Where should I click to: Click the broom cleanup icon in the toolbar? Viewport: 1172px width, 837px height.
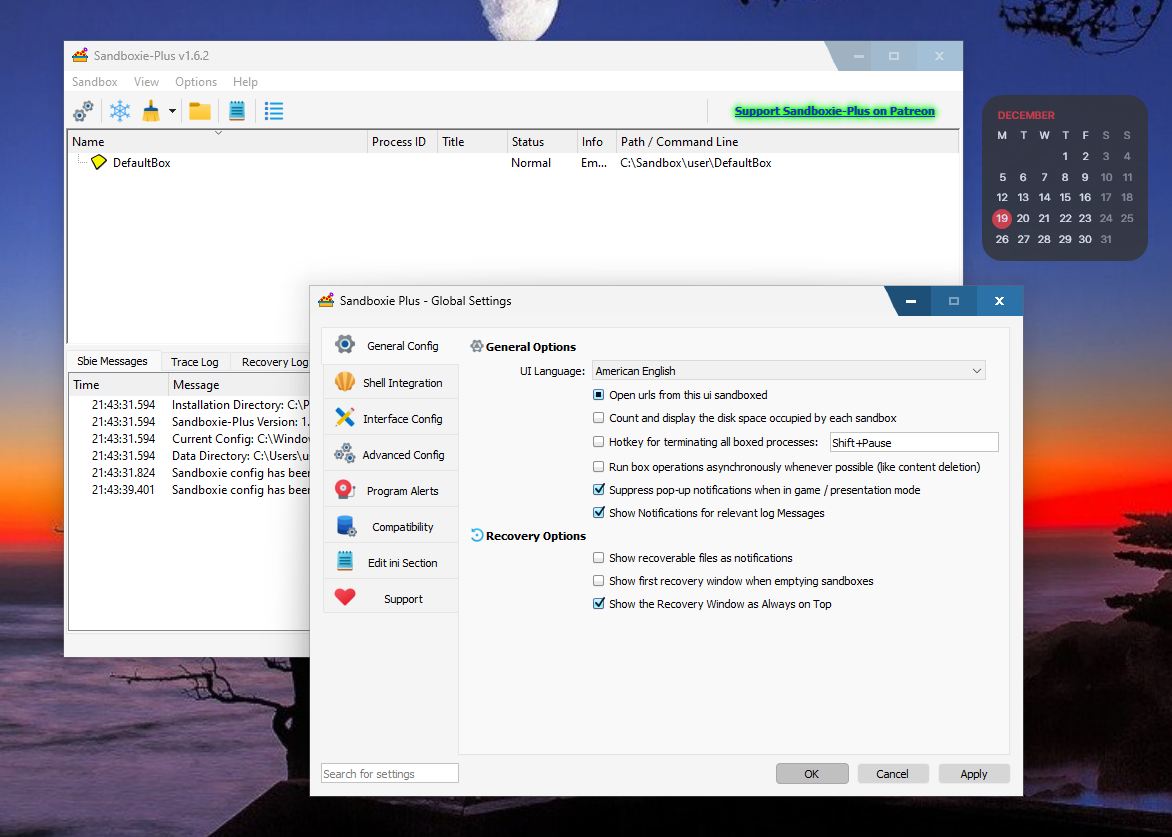point(151,111)
